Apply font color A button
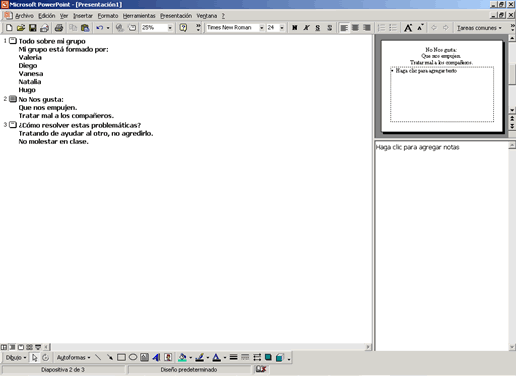Image resolution: width=517 pixels, height=377 pixels. tap(216, 358)
